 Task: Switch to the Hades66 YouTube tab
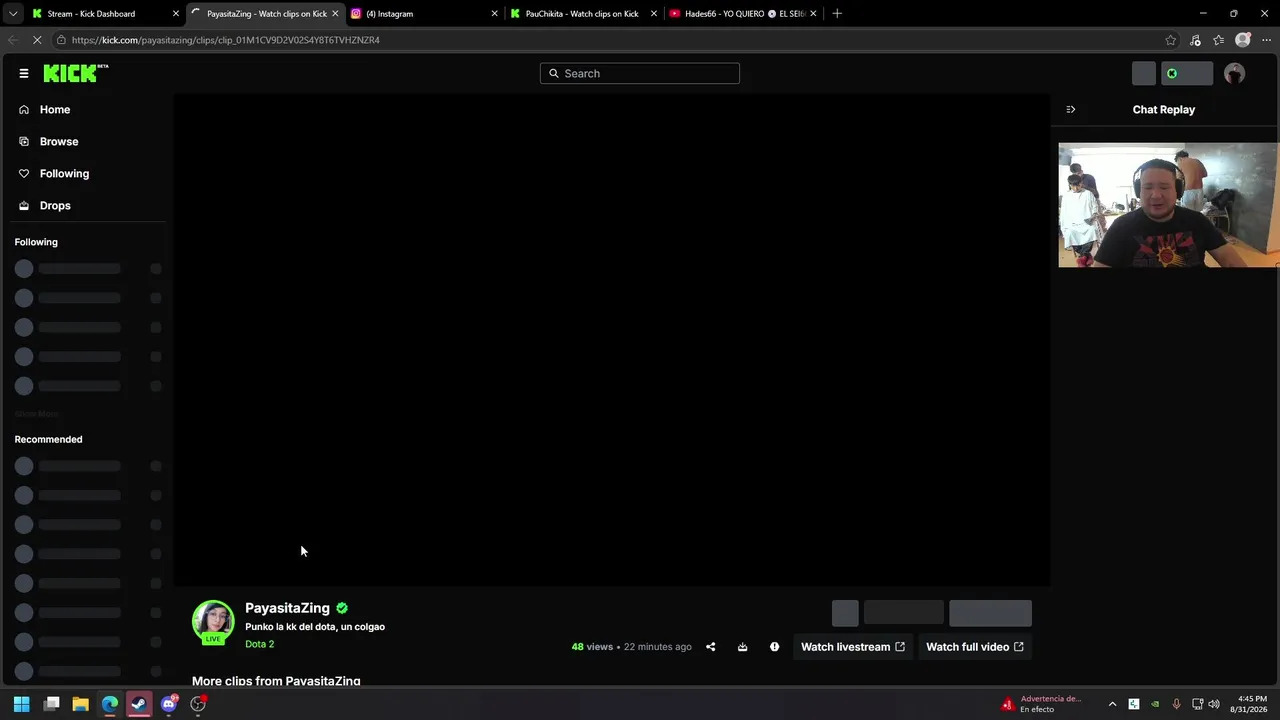[743, 14]
